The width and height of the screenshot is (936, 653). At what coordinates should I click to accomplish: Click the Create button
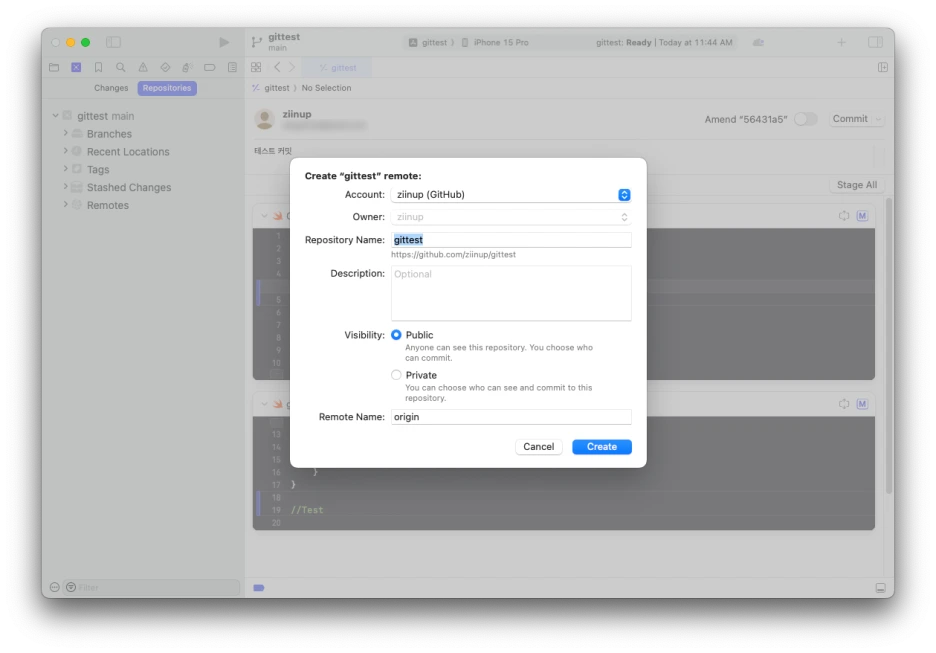(x=602, y=446)
